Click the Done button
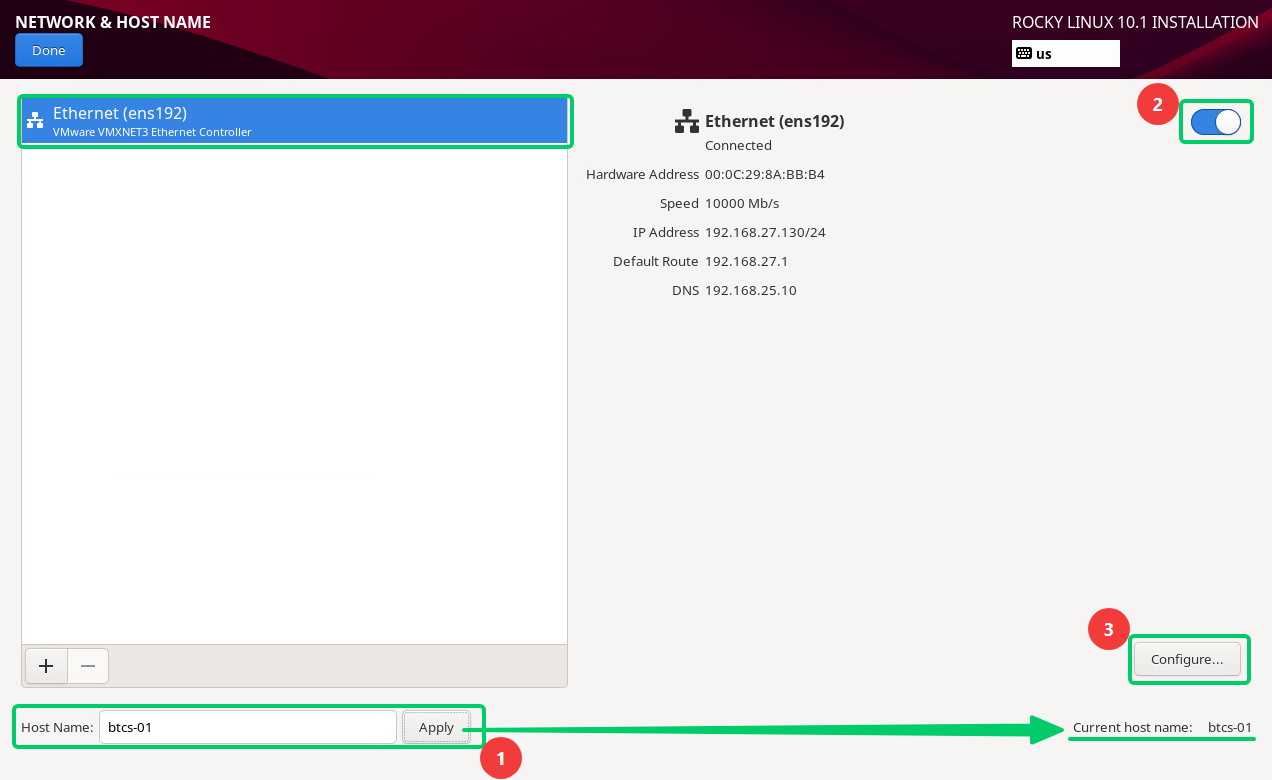 pyautogui.click(x=49, y=51)
